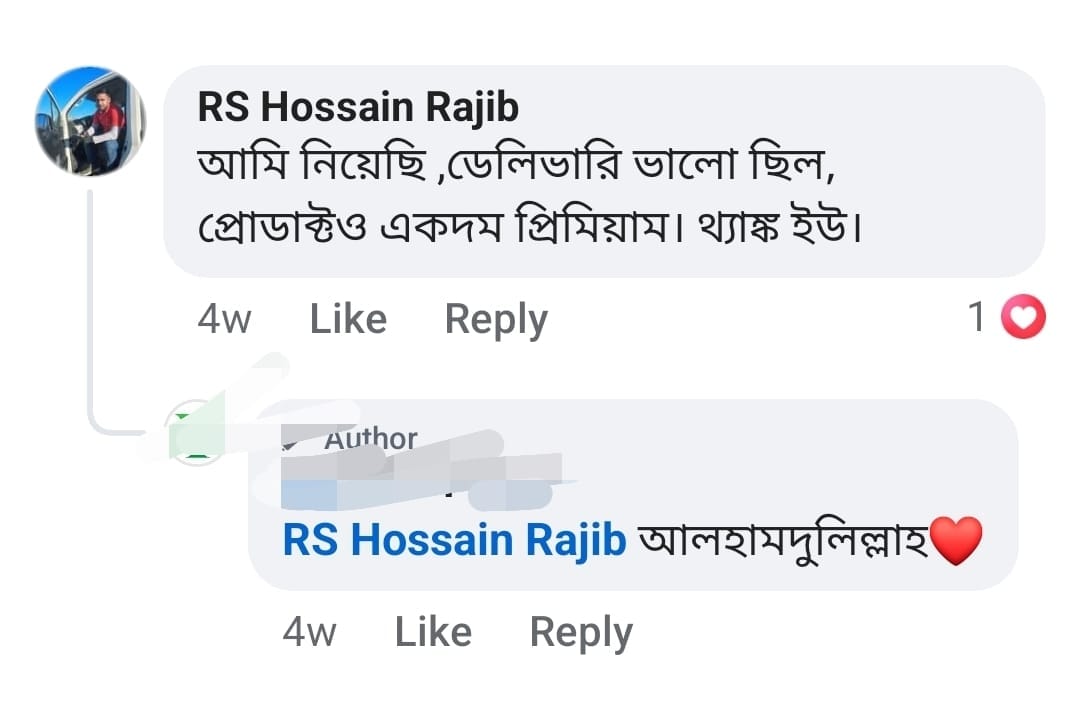Reply to RS Hossain Rajib's top comment
The image size is (1080, 703).
pyautogui.click(x=496, y=319)
